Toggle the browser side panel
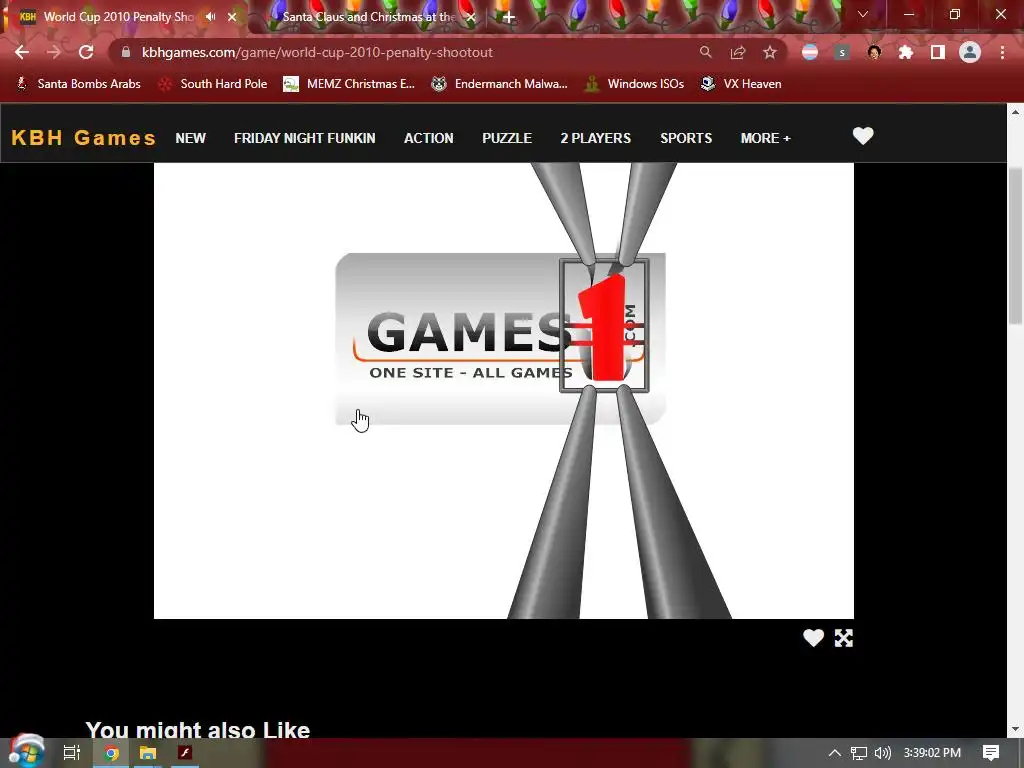 click(938, 52)
